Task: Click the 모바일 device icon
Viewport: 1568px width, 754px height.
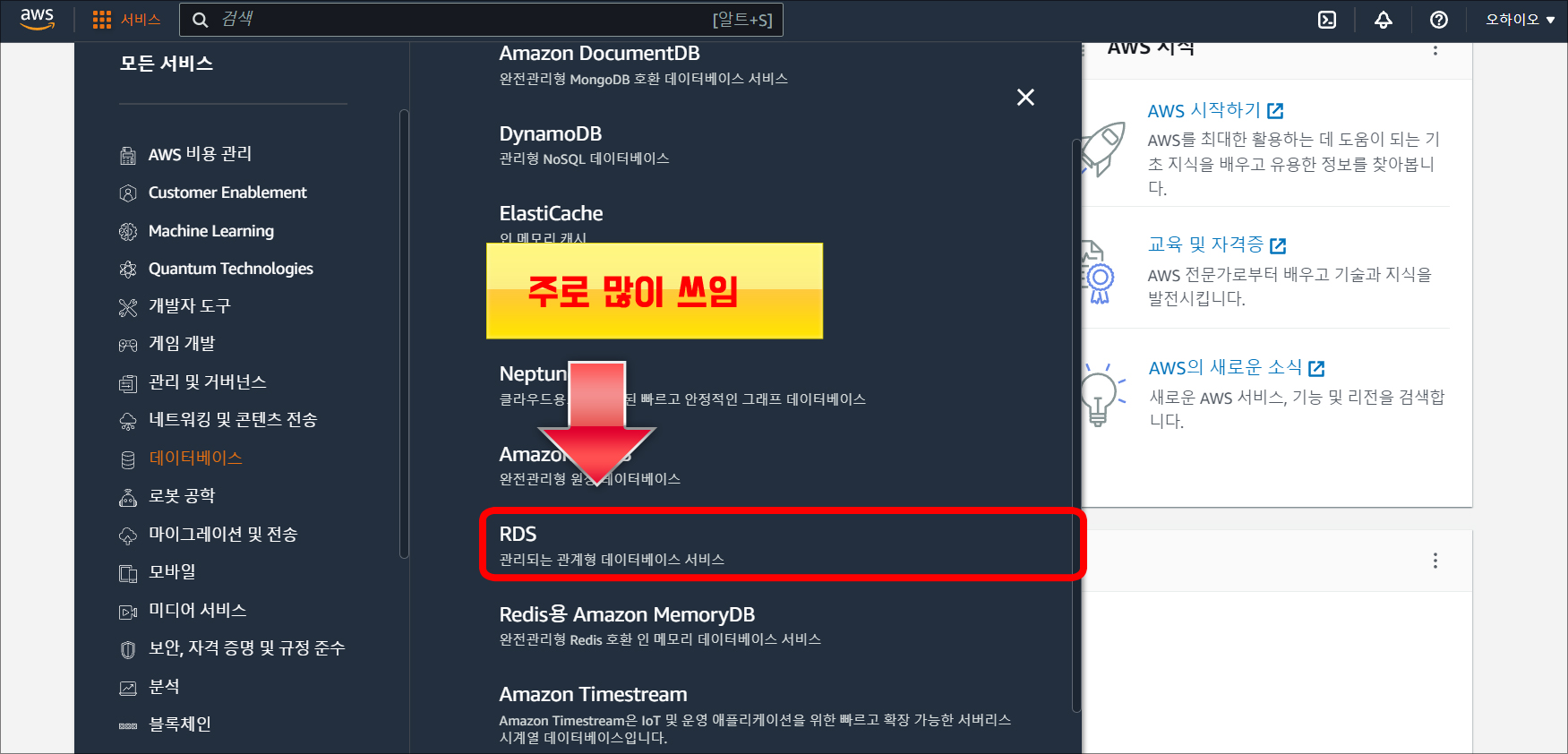Action: (128, 574)
